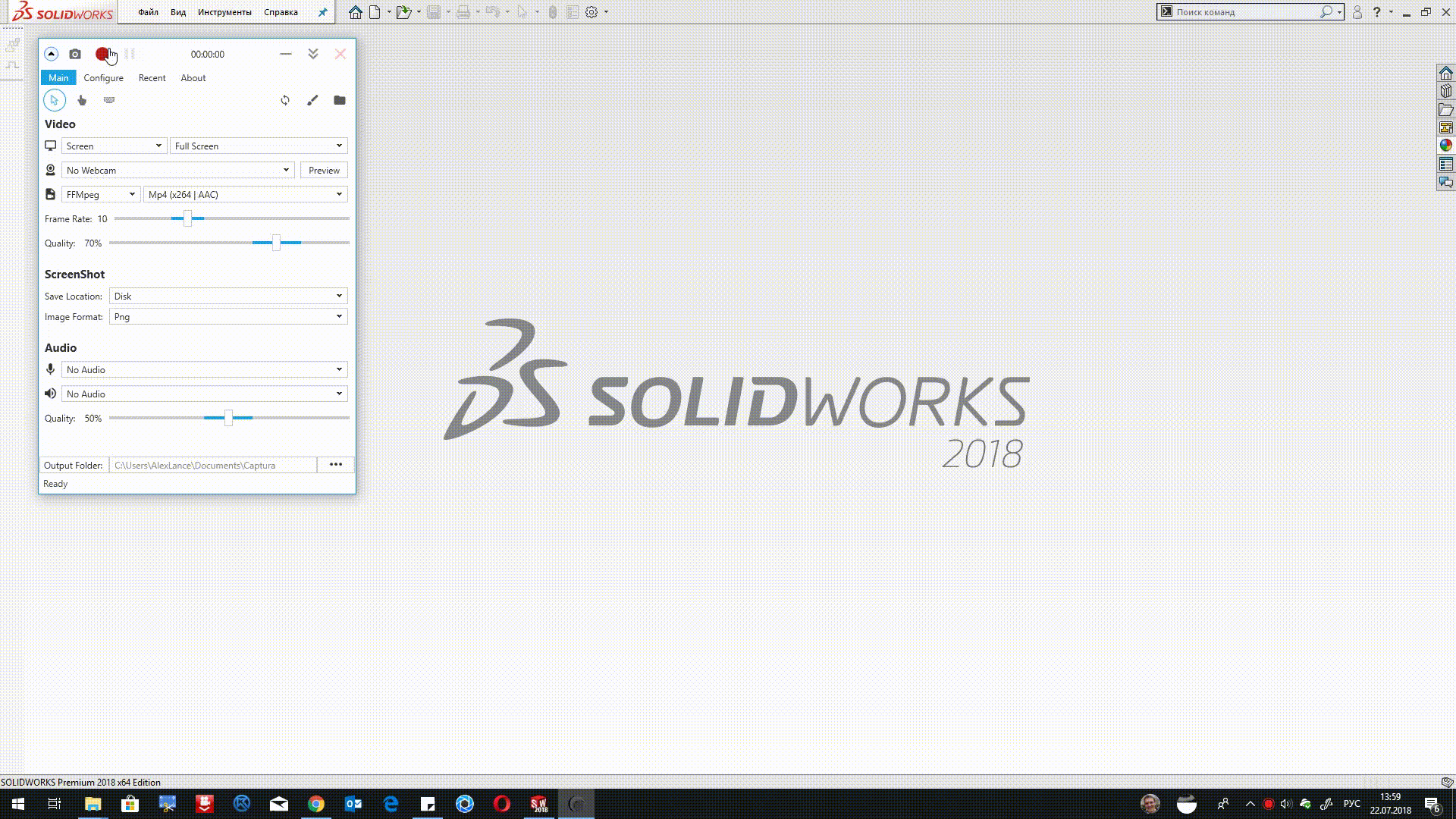Click the camera screenshot icon in Captura

[75, 54]
